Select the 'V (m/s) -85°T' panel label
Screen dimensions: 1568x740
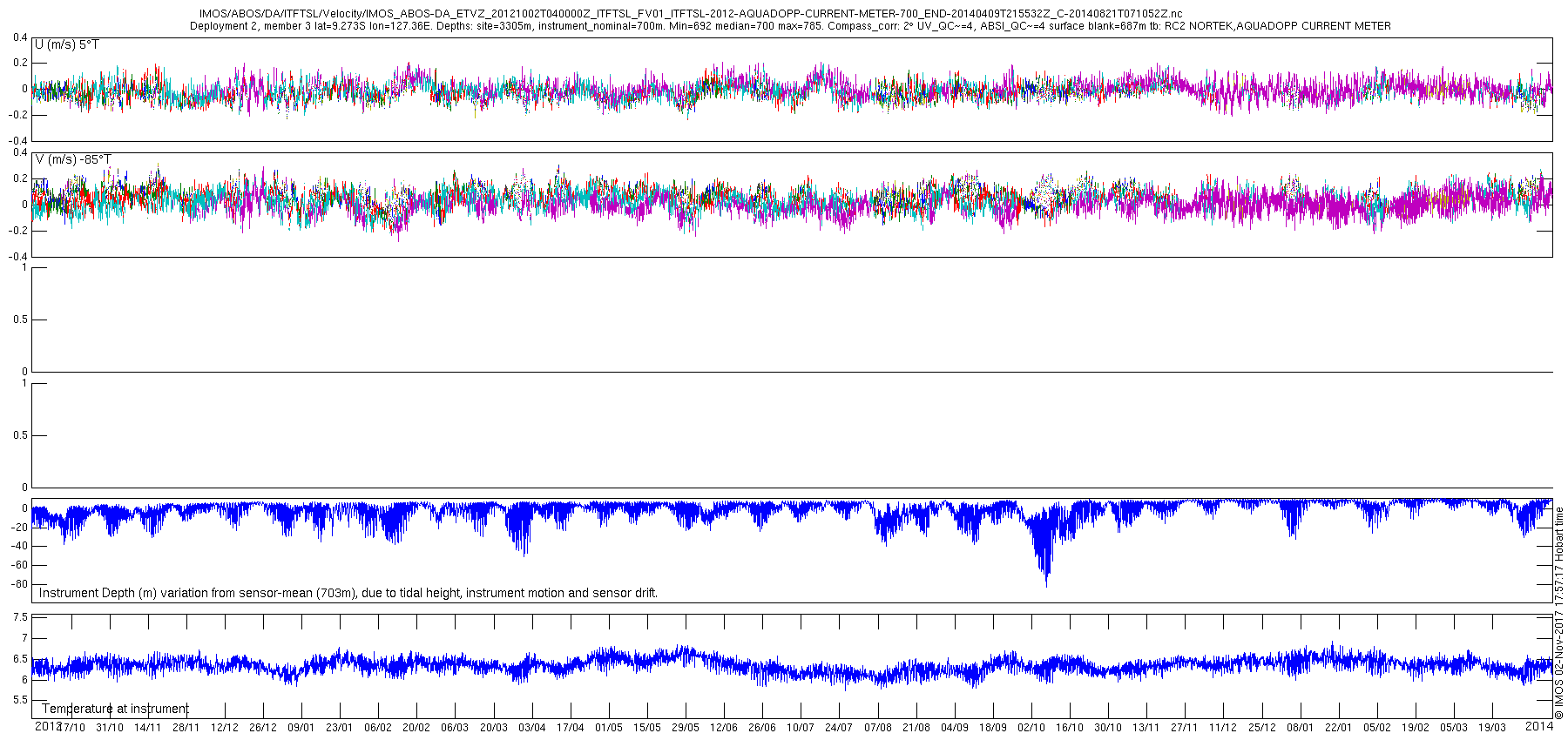click(x=73, y=159)
